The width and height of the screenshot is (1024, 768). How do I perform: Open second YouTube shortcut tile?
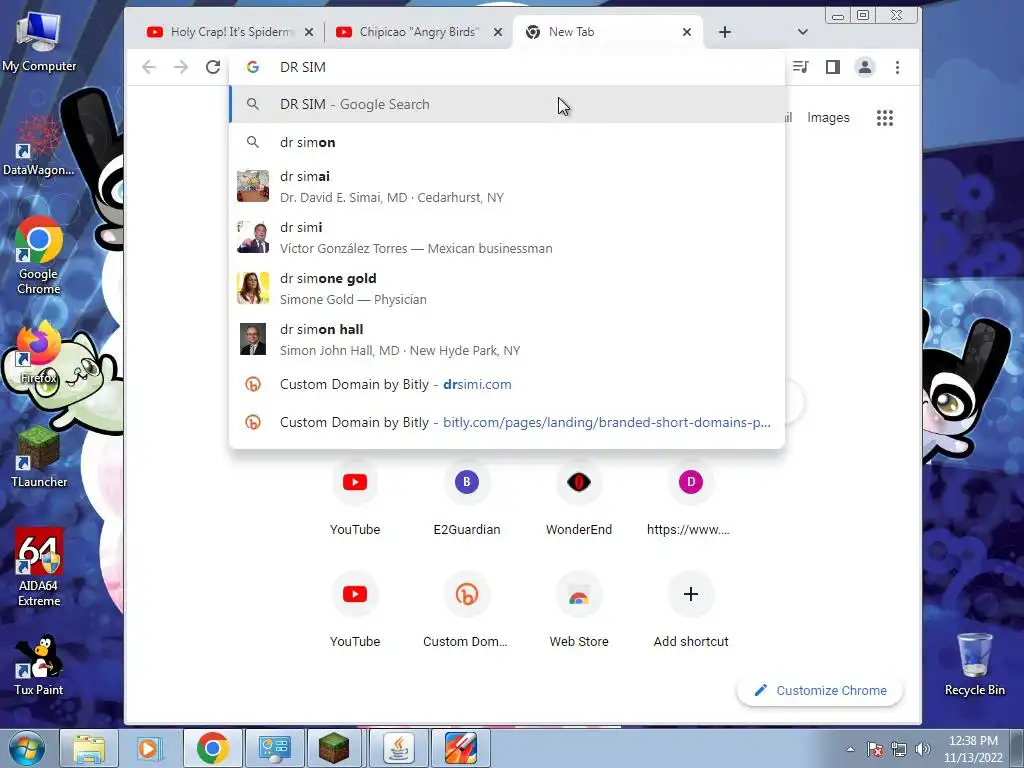point(355,611)
